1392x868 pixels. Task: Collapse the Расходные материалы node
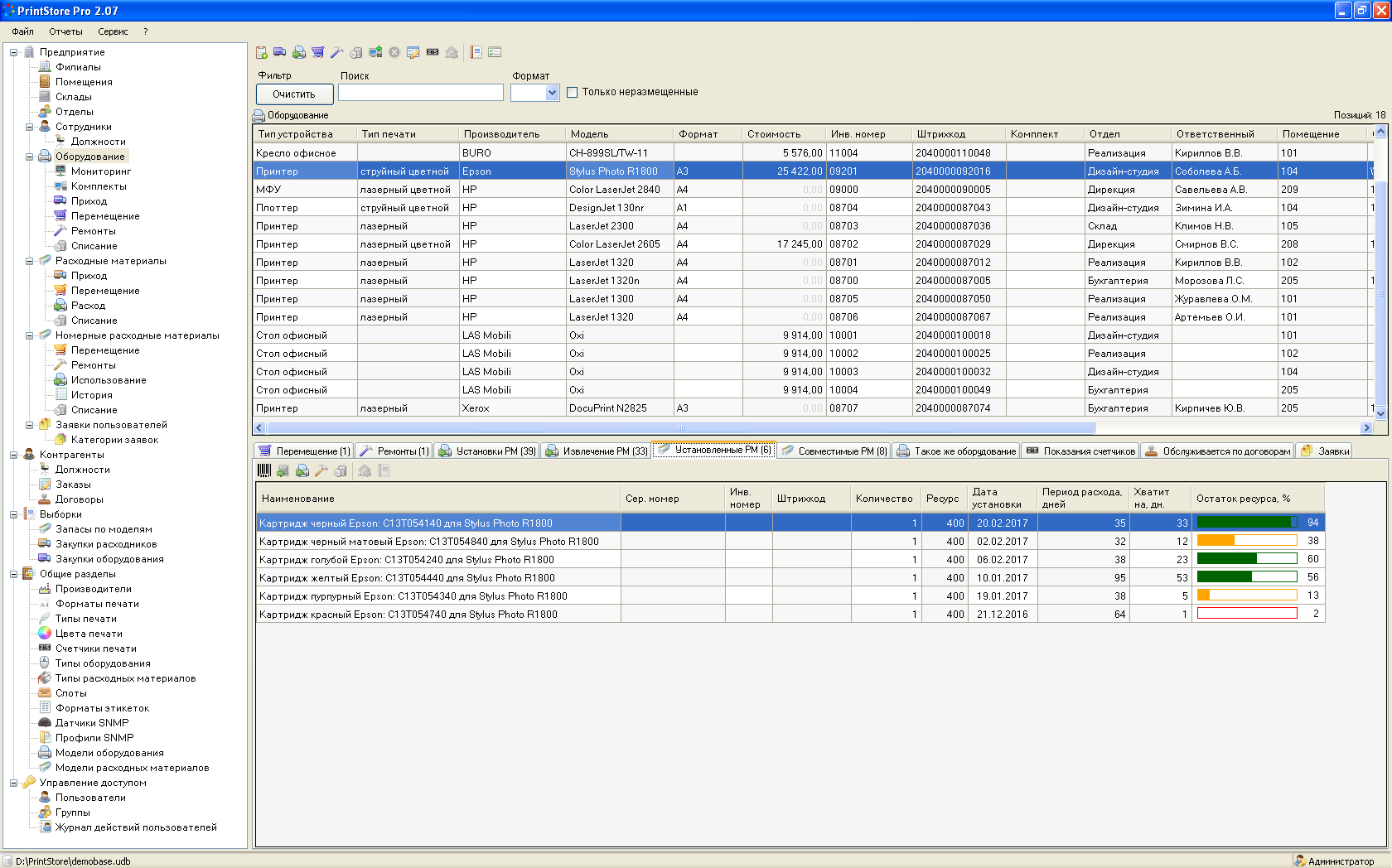[x=29, y=261]
